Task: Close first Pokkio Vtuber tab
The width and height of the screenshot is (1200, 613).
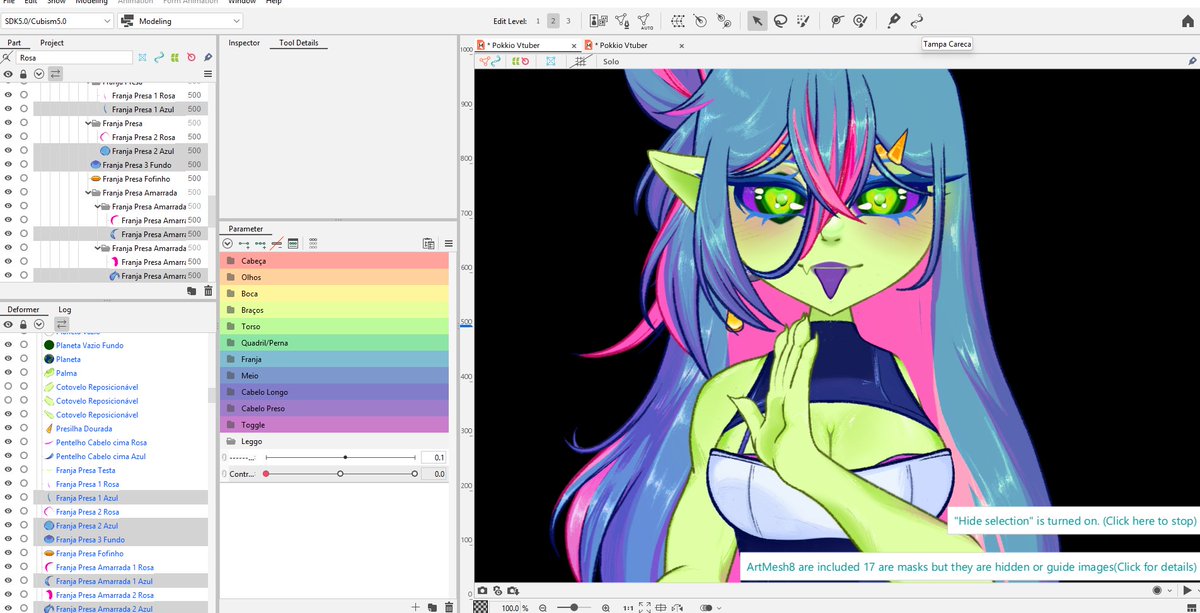Action: 573,45
